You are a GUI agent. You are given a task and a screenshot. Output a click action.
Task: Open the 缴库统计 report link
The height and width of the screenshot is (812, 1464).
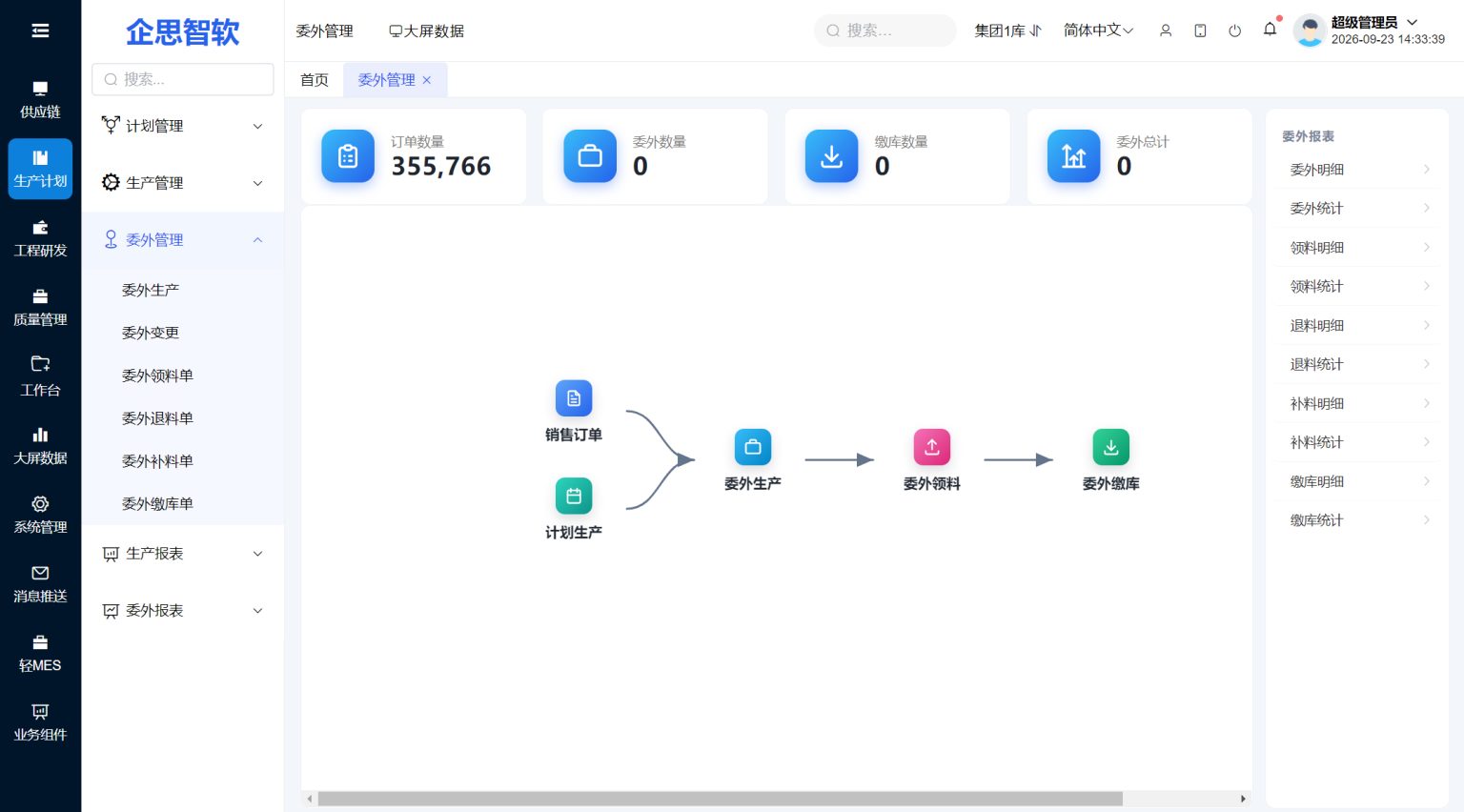[1358, 520]
